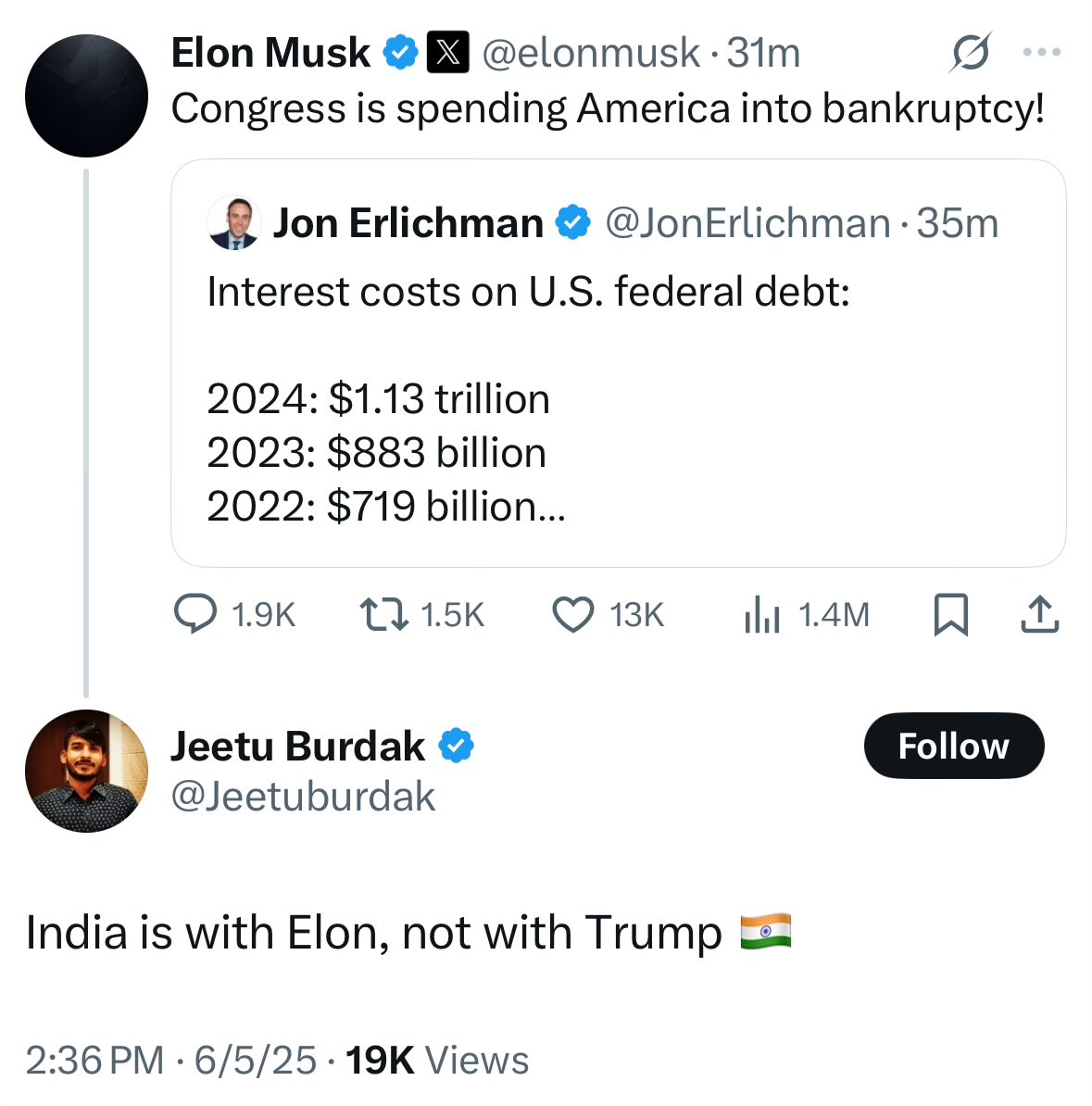Open the quoted interest costs tweet
This screenshot has height=1106, width=1092.
coord(618,362)
